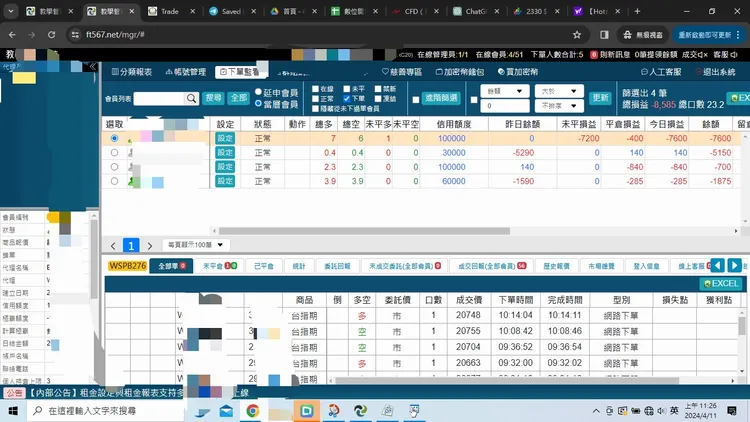Open the 帳號管理 menu
Image resolution: width=750 pixels, height=422 pixels.
tap(186, 72)
